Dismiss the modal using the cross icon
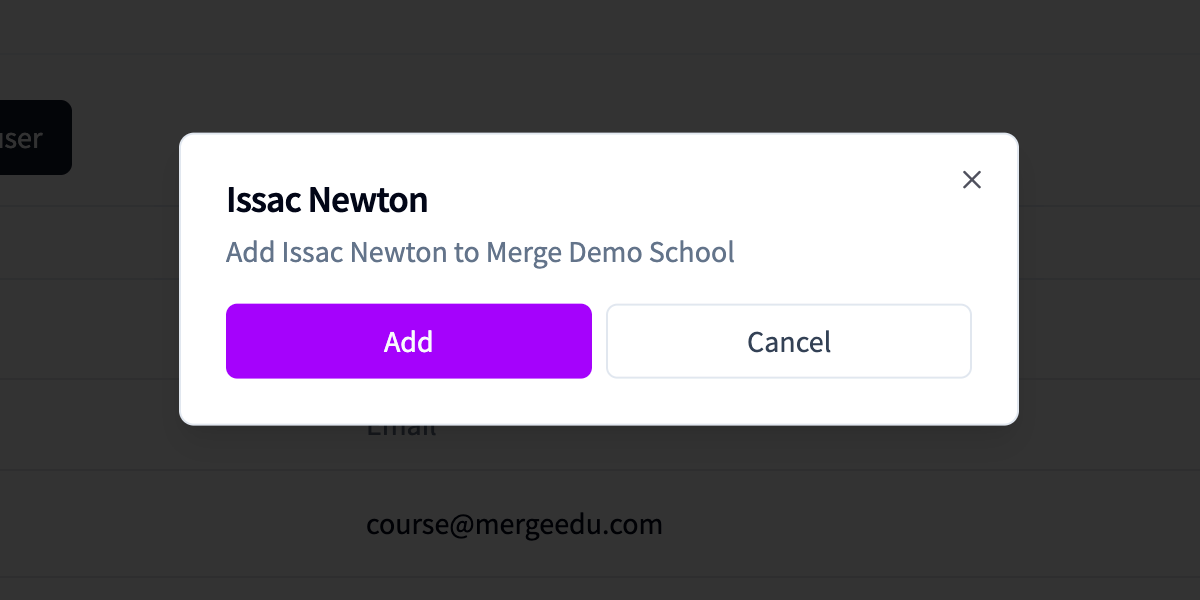Screen dimensions: 1200x600 [x=971, y=180]
